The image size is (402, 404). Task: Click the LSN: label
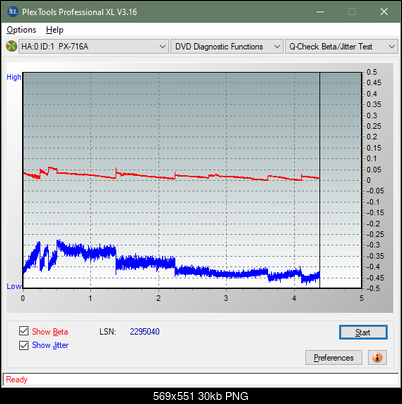108,332
